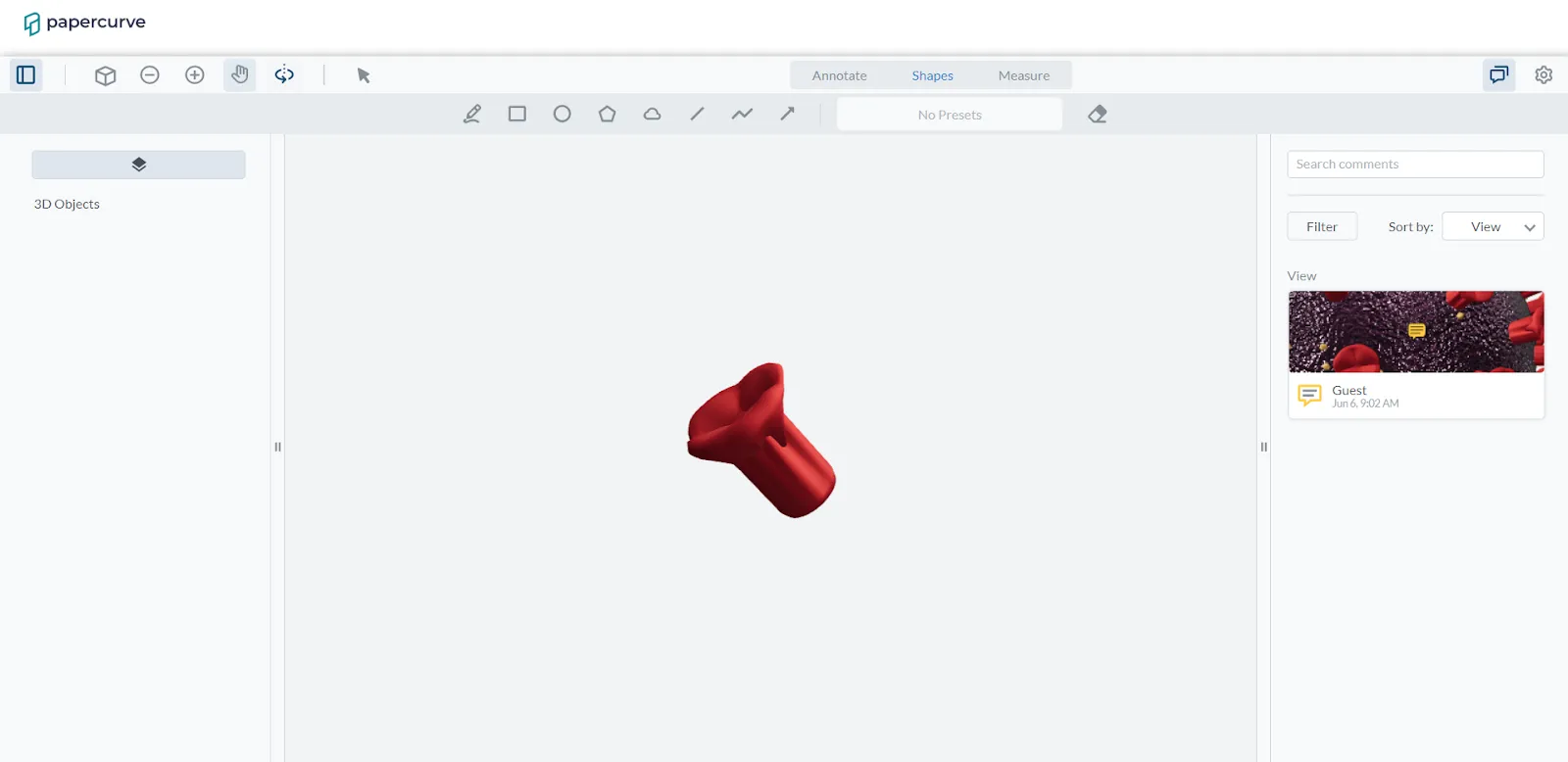Viewport: 1568px width, 762px height.
Task: Zoom out with the minus icon
Action: click(150, 75)
